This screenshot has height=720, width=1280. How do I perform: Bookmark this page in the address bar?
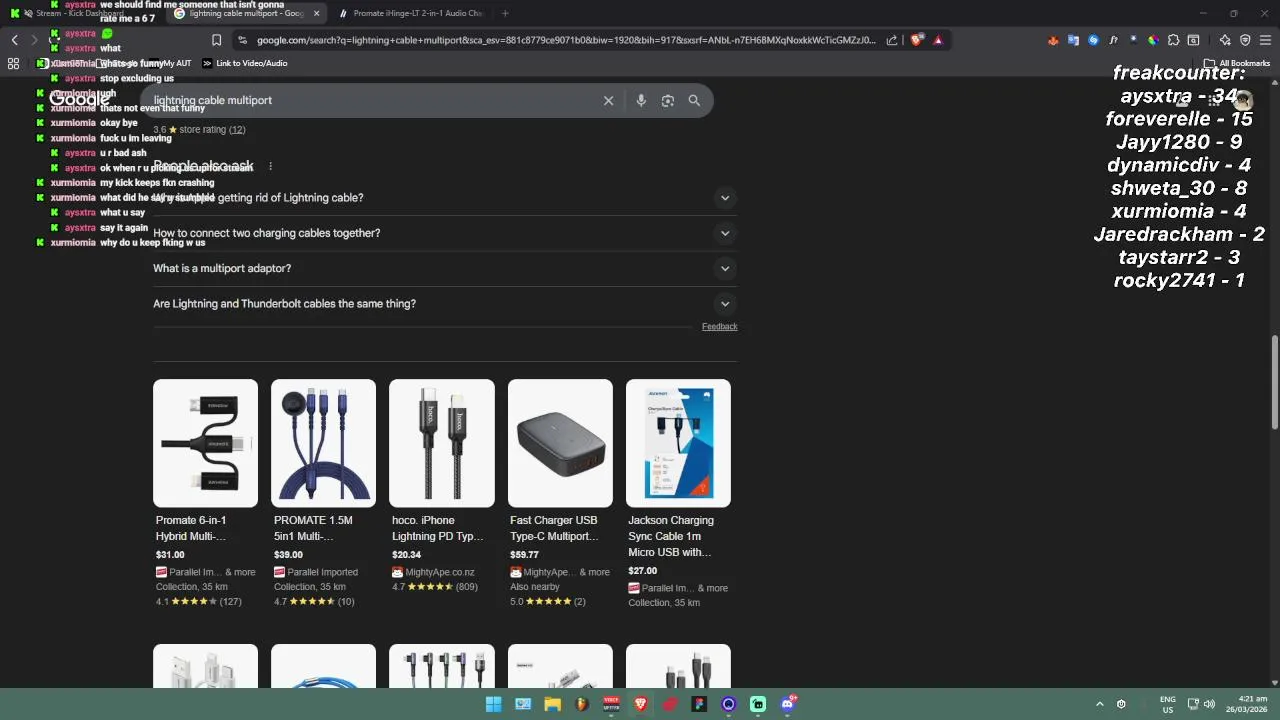tap(216, 40)
